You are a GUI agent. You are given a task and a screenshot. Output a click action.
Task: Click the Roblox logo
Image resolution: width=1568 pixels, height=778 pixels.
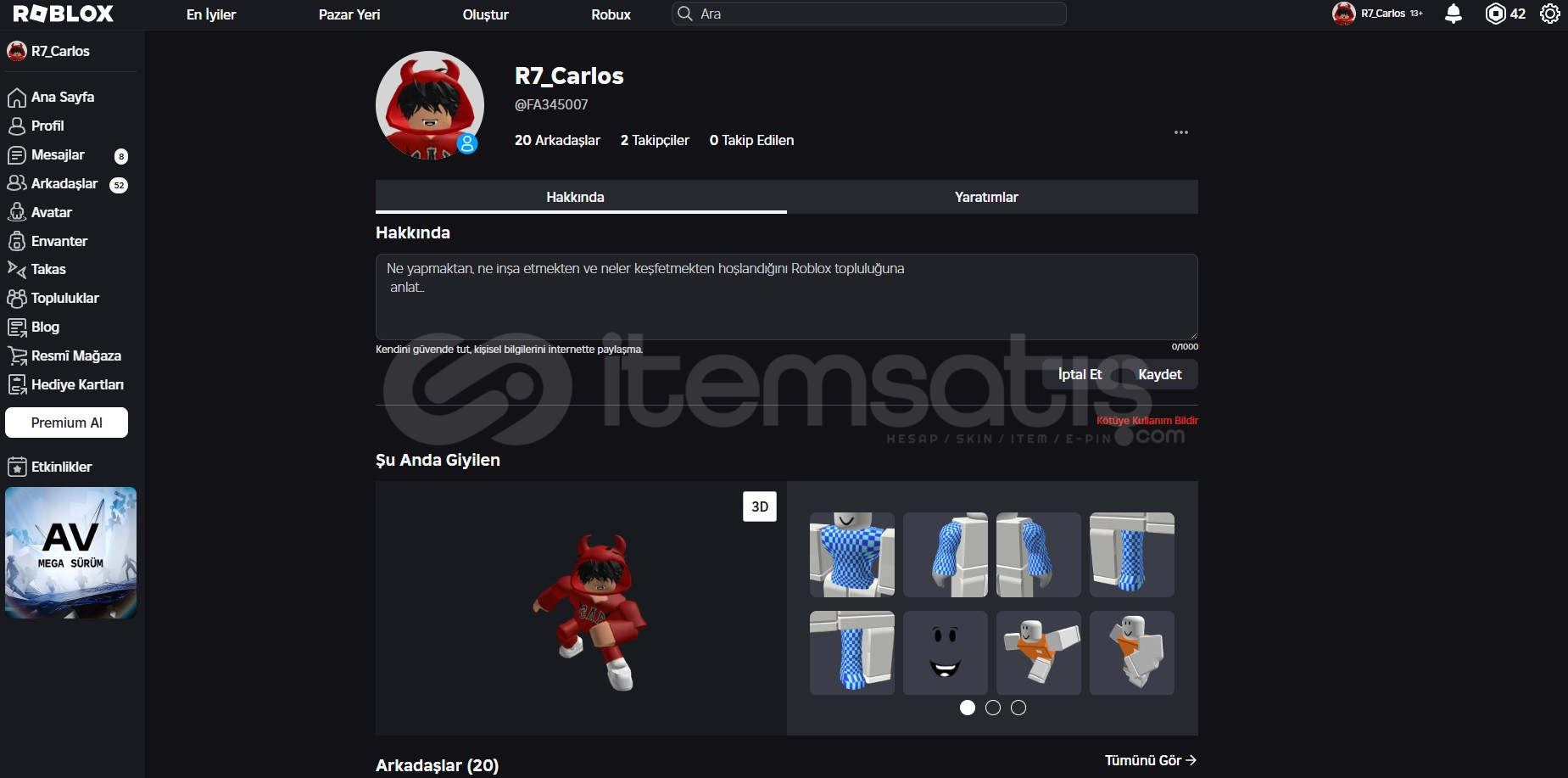pyautogui.click(x=64, y=14)
